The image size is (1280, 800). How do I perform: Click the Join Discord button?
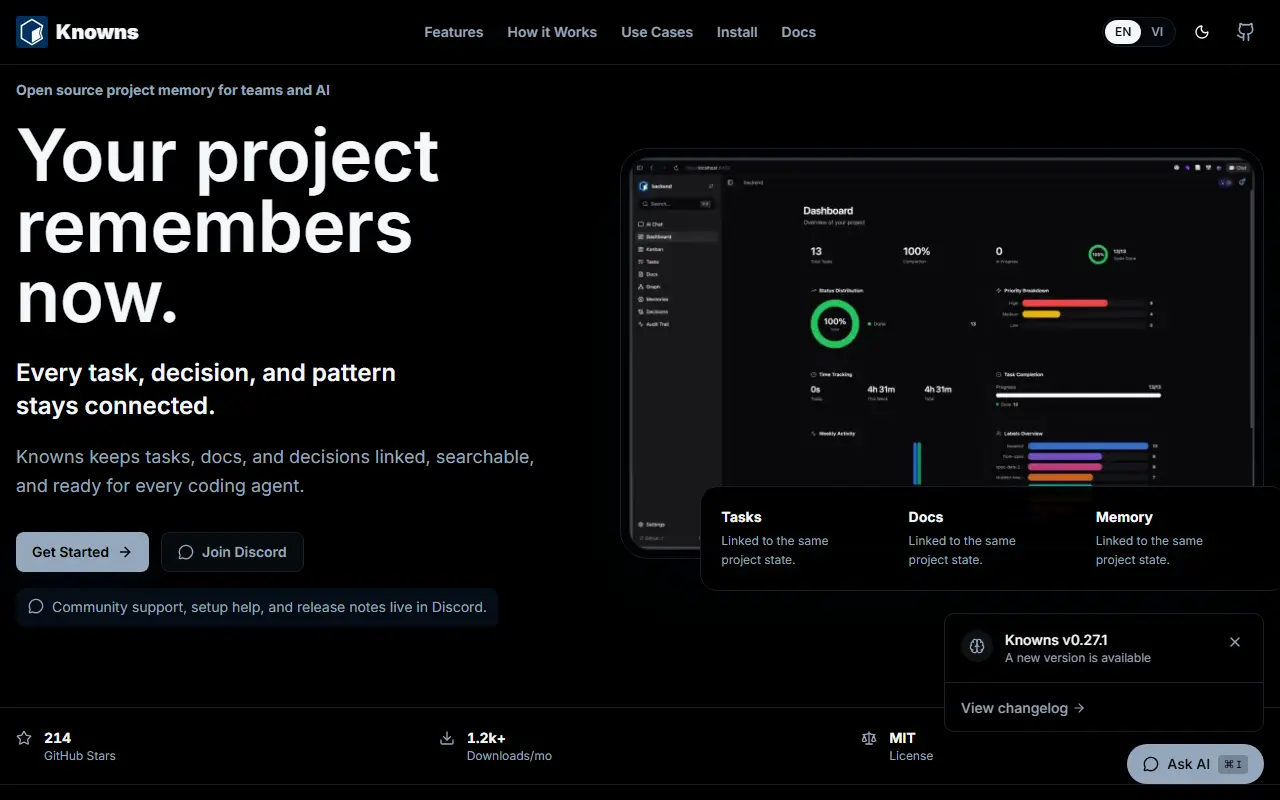pos(232,552)
